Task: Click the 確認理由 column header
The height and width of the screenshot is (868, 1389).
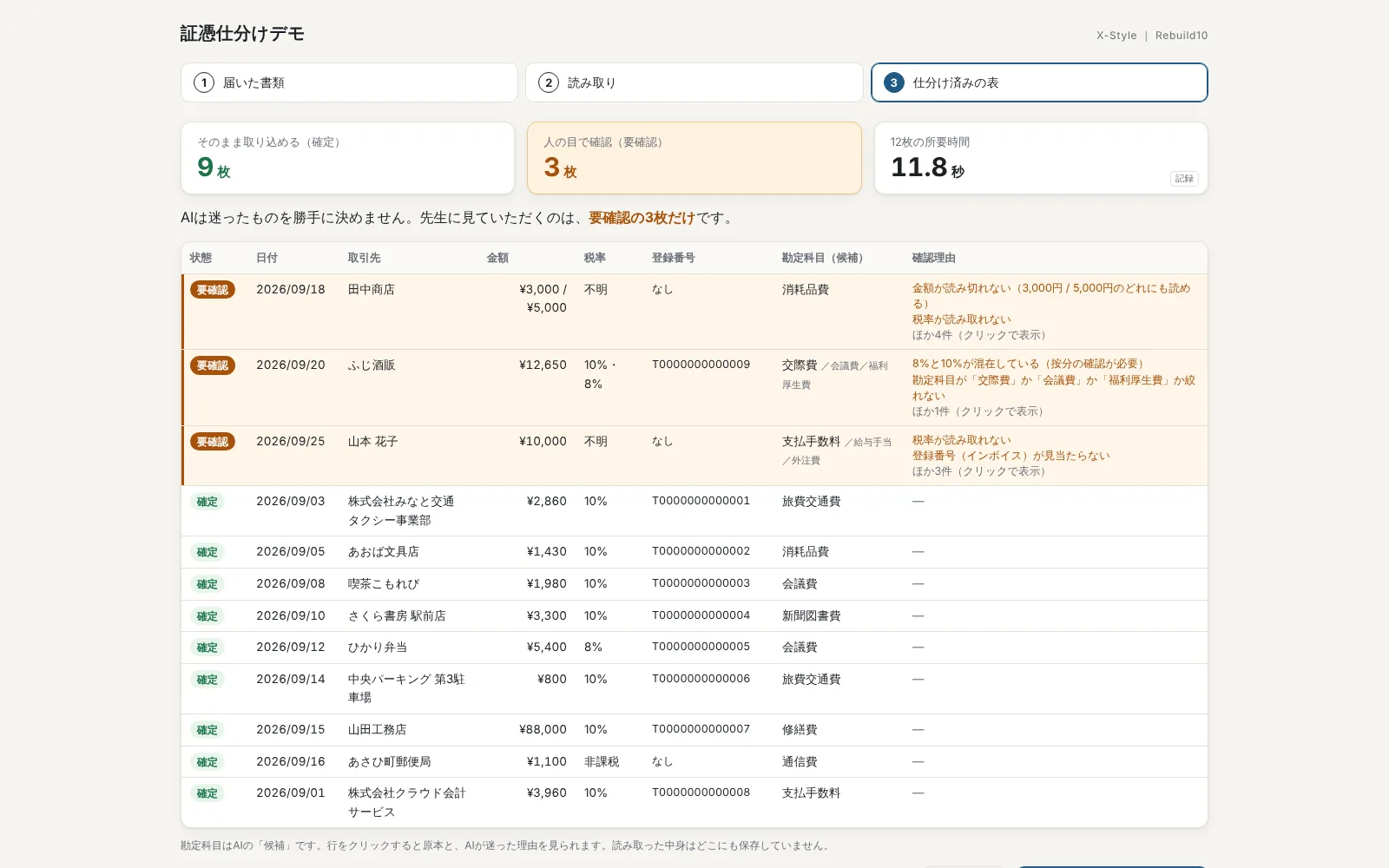Action: click(x=933, y=258)
